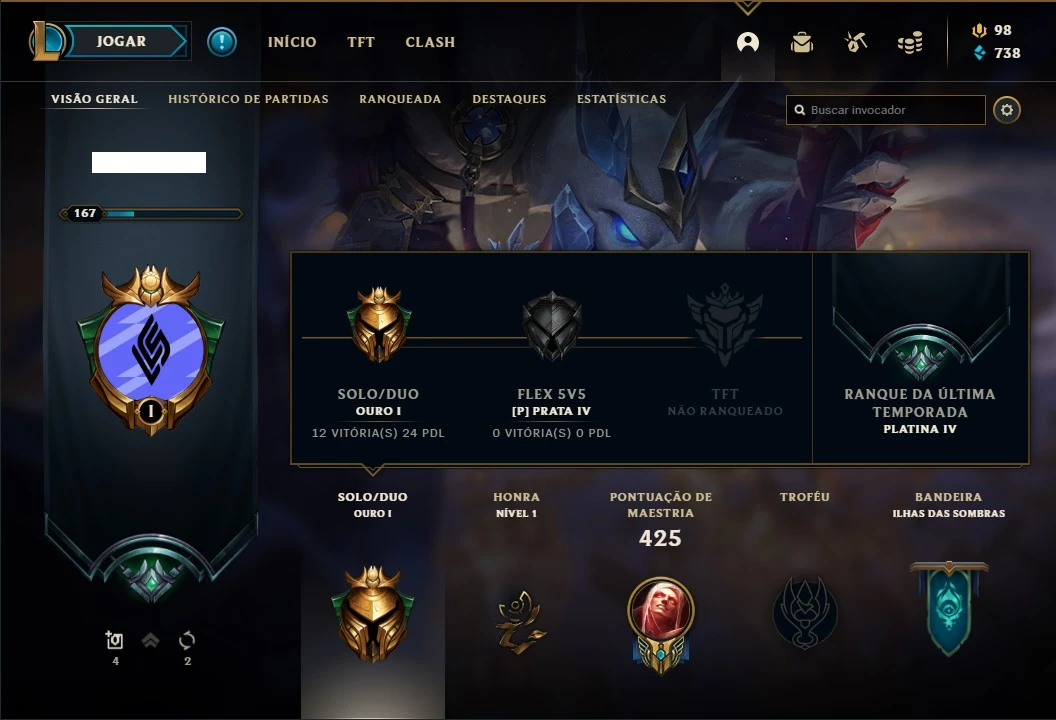1056x720 pixels.
Task: Open the collection backpack icon
Action: click(x=801, y=42)
